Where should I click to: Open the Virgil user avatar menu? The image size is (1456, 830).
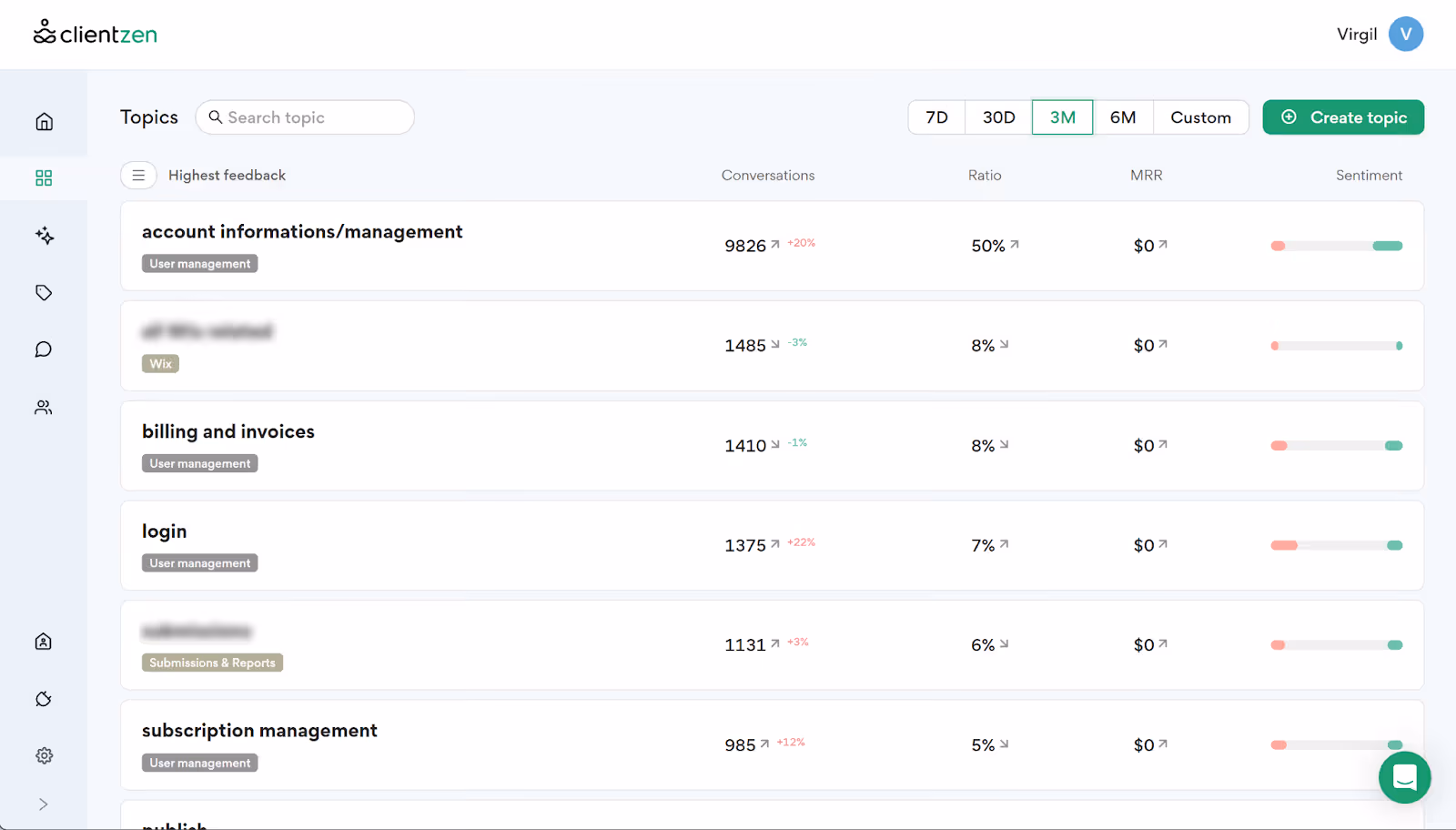click(x=1405, y=35)
